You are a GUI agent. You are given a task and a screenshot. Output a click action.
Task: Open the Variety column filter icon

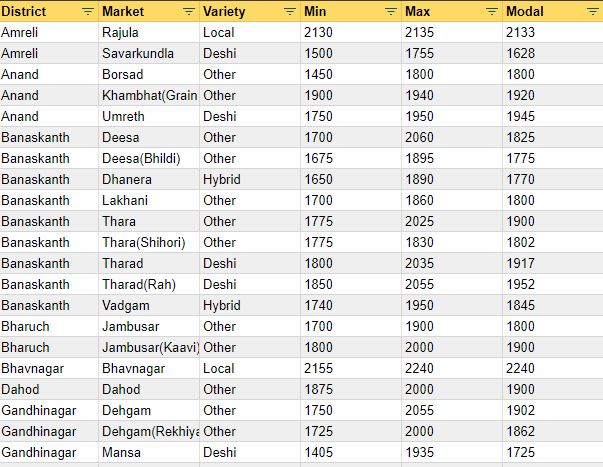[289, 11]
